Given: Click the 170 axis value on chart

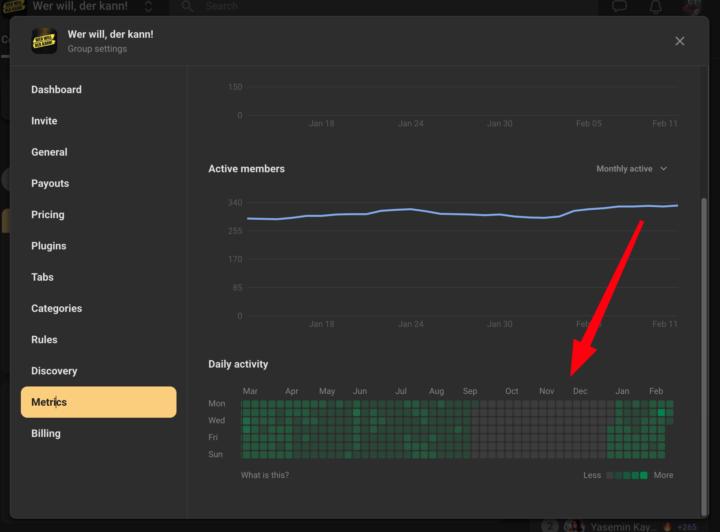Looking at the screenshot, I should click(235, 259).
